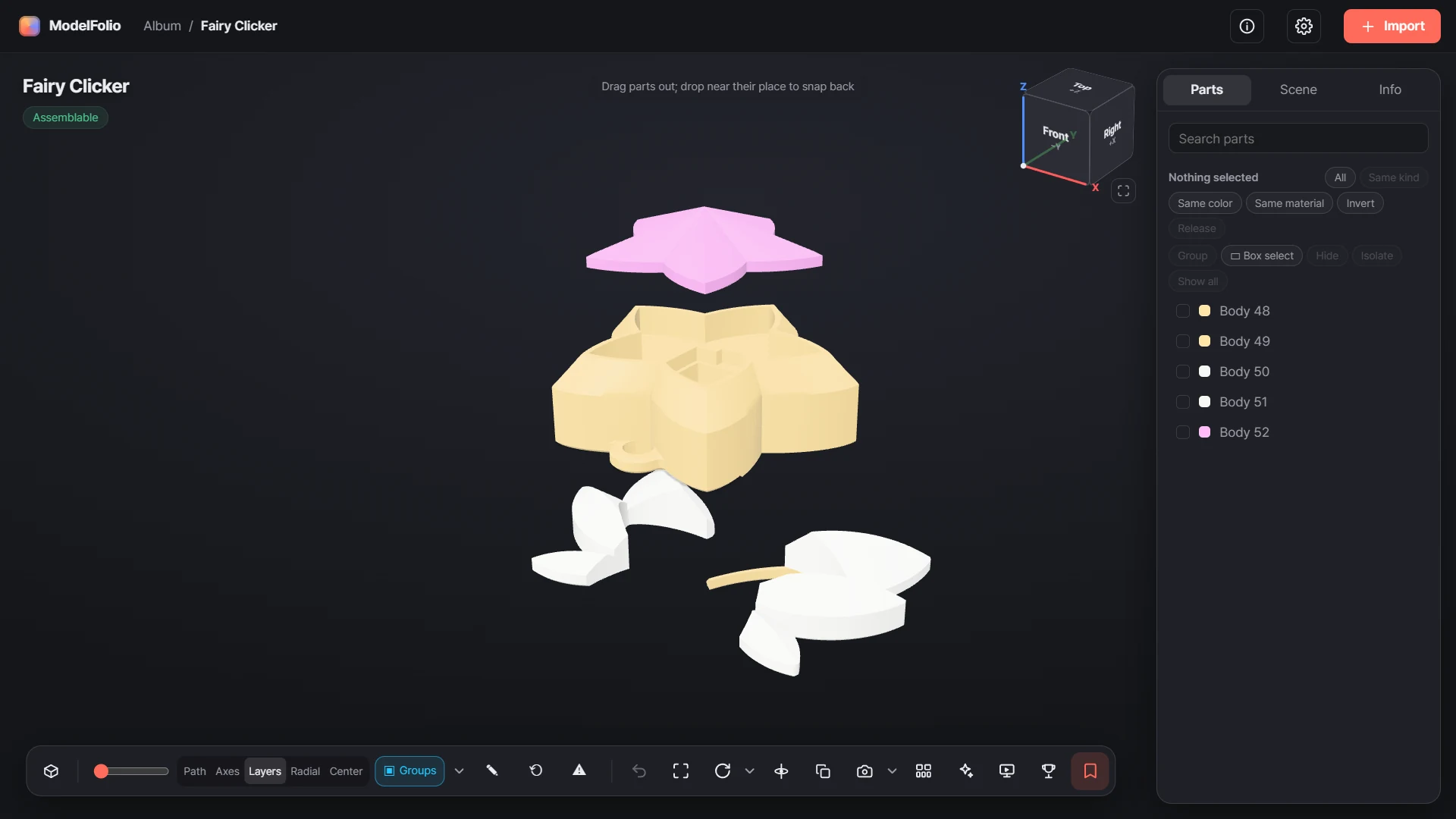This screenshot has width=1456, height=819.
Task: Click the sparkle magic icon
Action: 966,771
